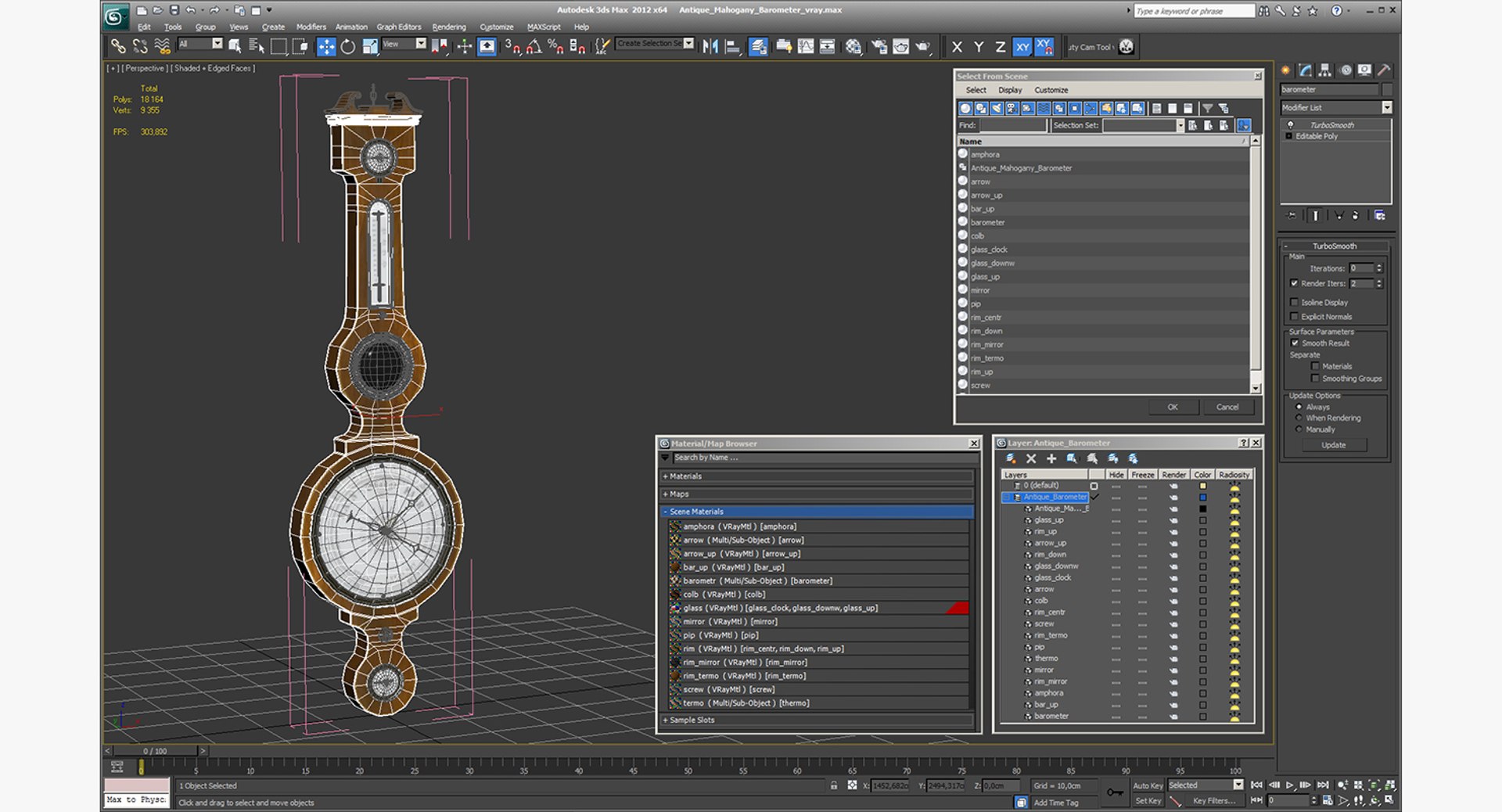Open the Hierarchy command panel tab
Image resolution: width=1502 pixels, height=812 pixels.
tap(1324, 70)
